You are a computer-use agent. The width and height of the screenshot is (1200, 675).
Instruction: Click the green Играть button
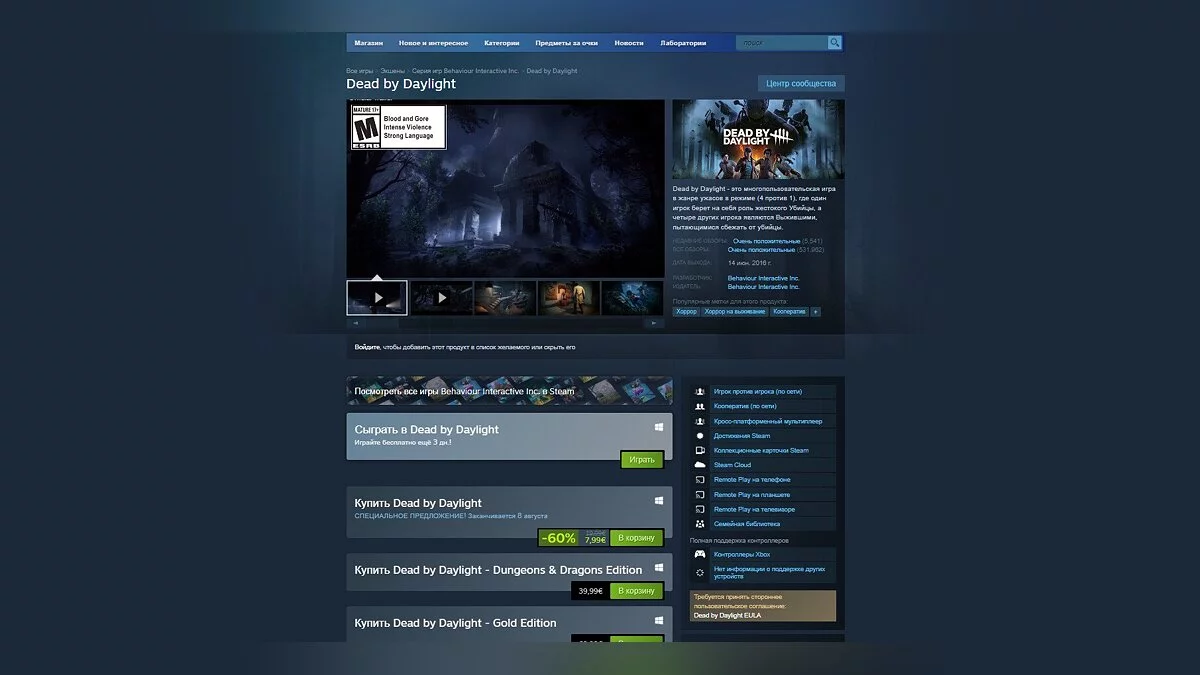click(x=642, y=460)
